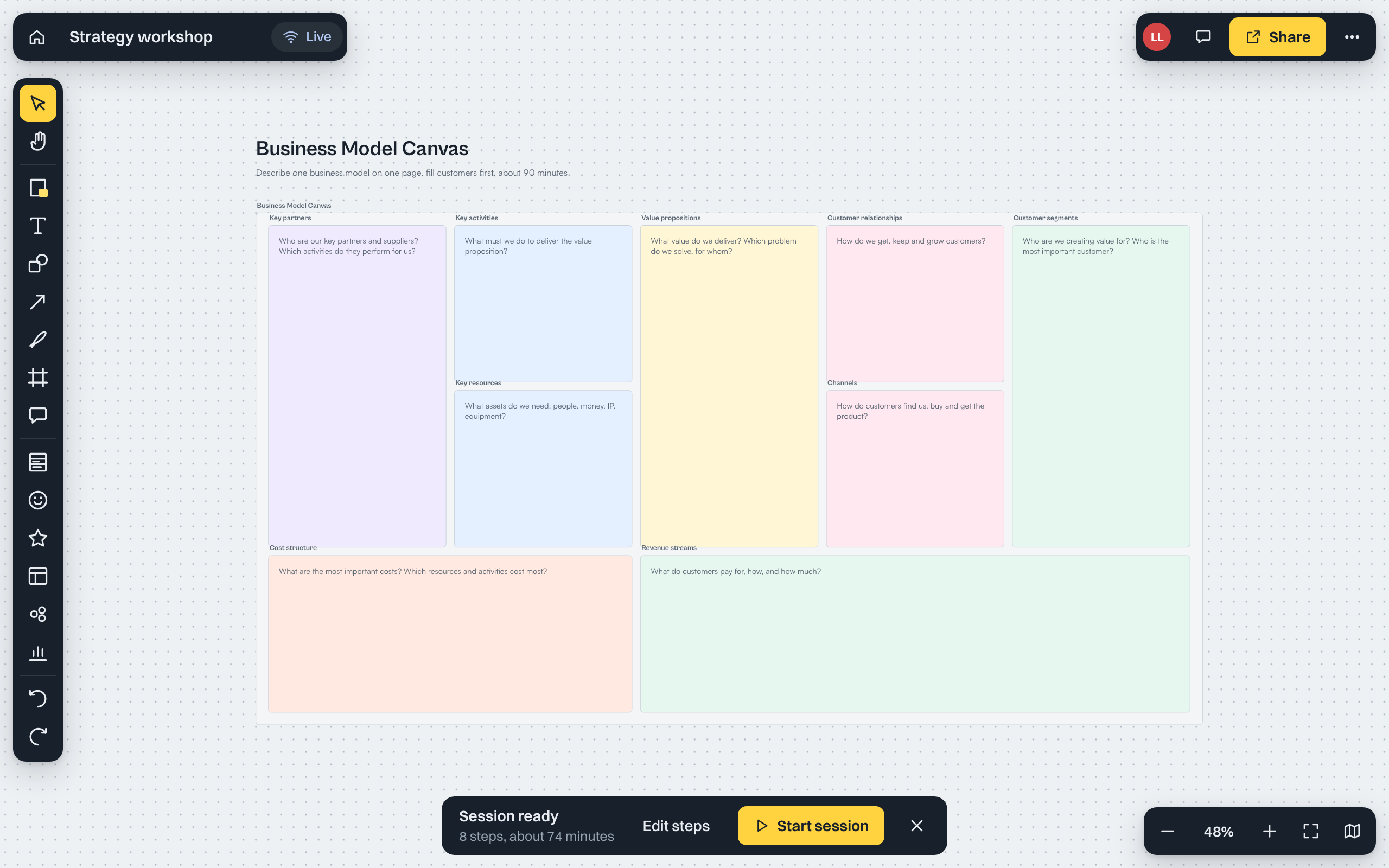
Task: Select the Text tool
Action: [x=38, y=226]
